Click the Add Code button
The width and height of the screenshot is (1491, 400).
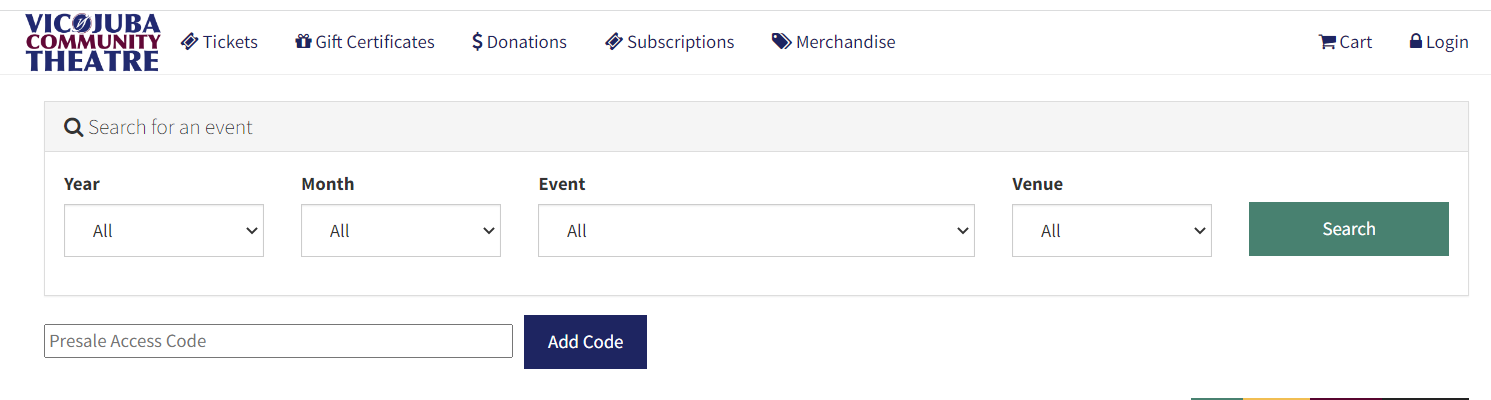585,342
